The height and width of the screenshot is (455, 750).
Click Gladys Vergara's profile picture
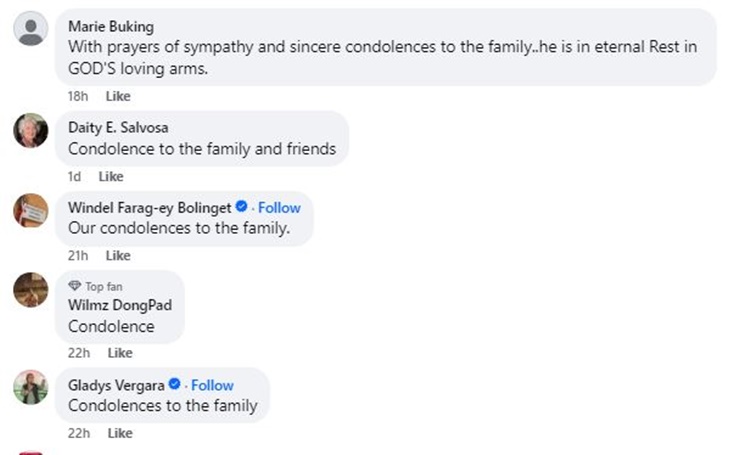[x=31, y=387]
